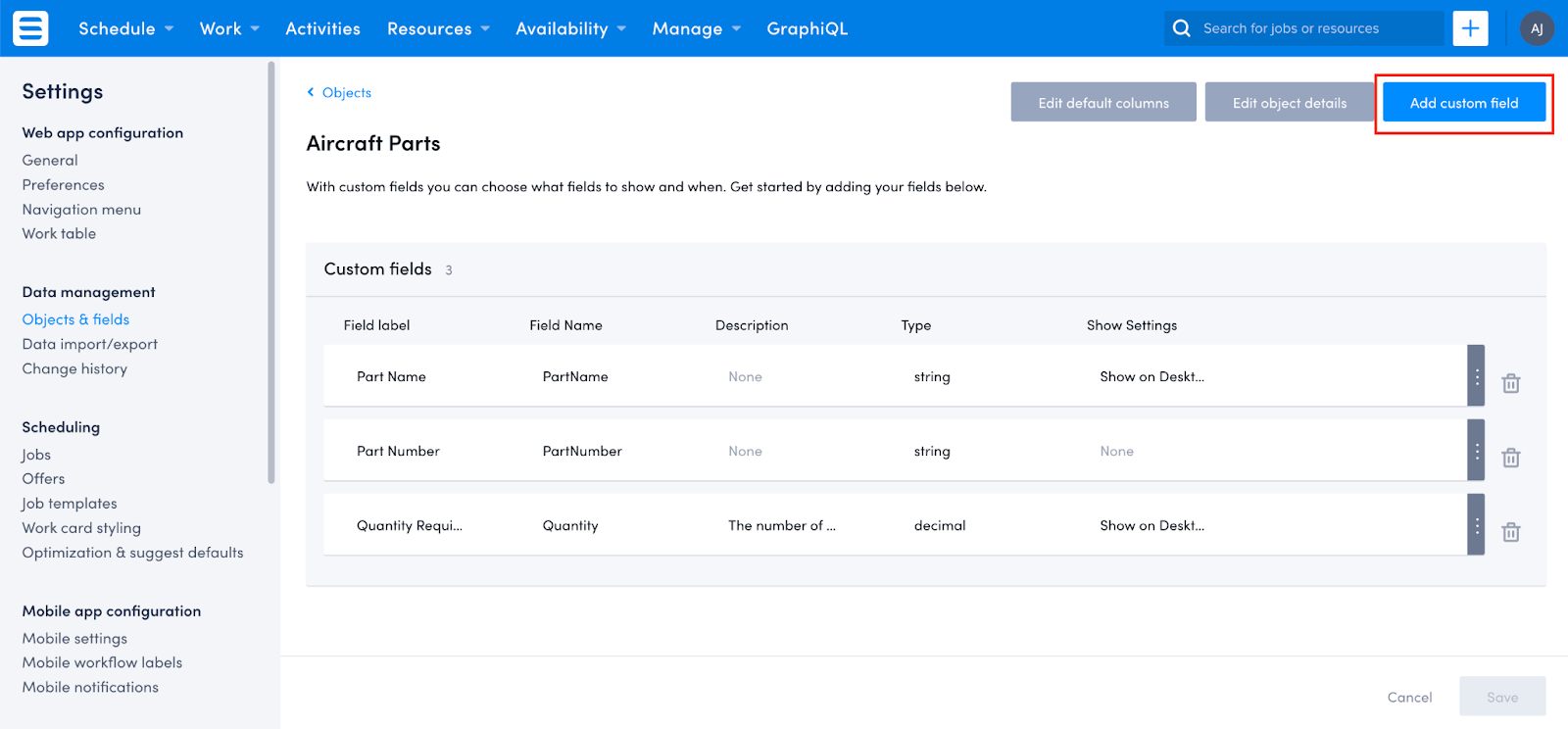Open the Part Name row options menu
The image size is (1568, 729).
(1476, 376)
